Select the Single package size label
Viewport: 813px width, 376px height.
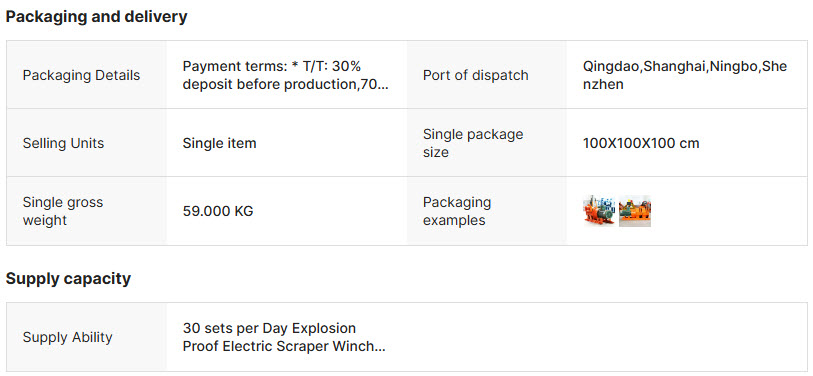click(473, 143)
